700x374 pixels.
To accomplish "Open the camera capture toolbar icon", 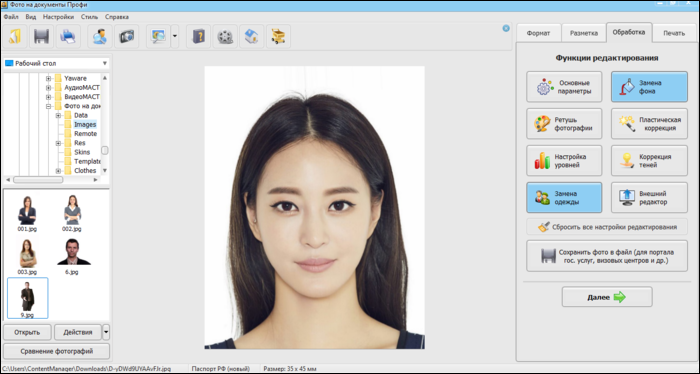I will click(x=126, y=37).
